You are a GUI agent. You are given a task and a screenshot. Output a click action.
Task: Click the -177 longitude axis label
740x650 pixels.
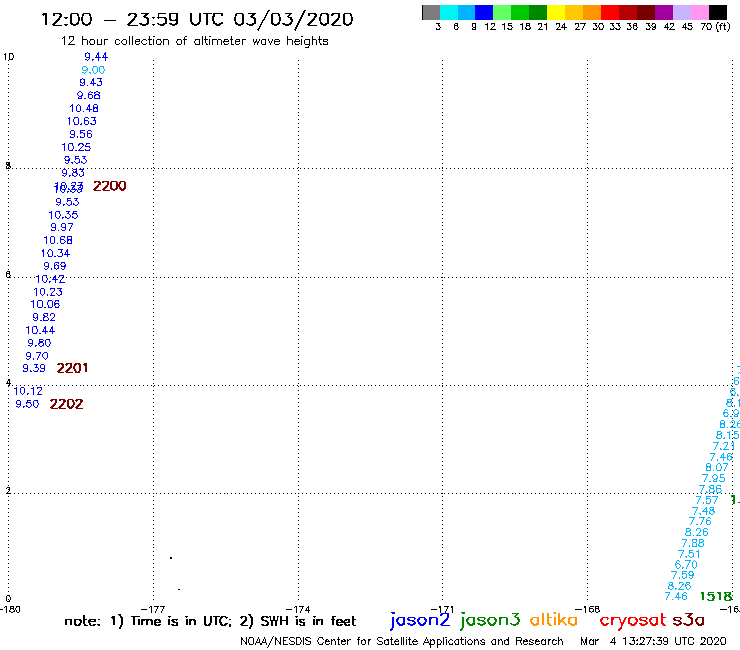coord(153,609)
